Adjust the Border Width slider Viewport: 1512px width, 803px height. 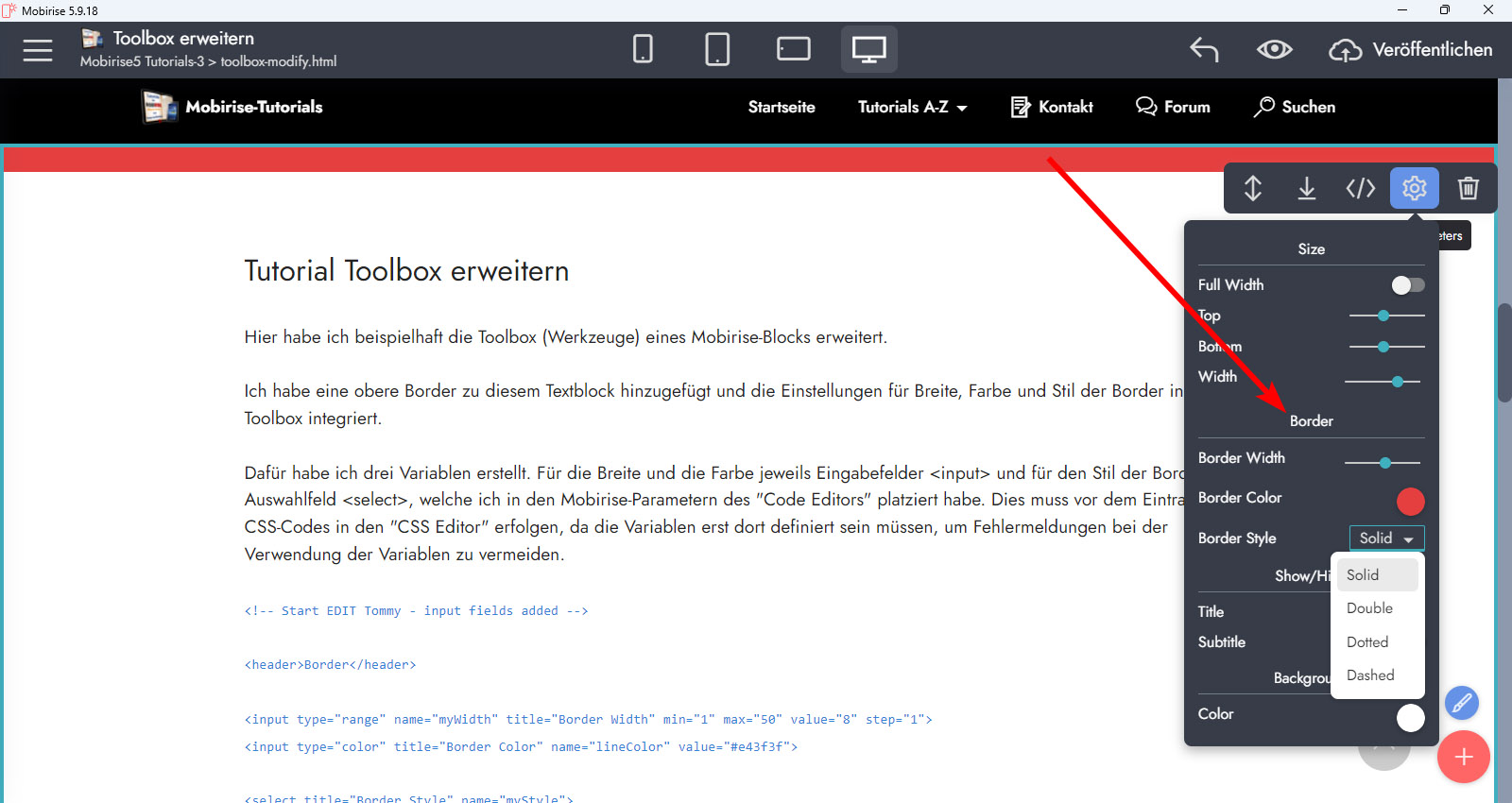coord(1383,463)
